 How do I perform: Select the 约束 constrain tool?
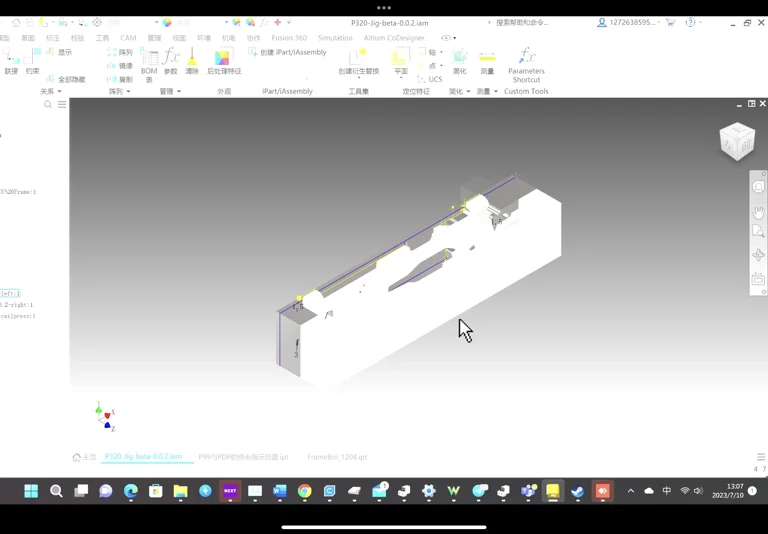[x=32, y=61]
